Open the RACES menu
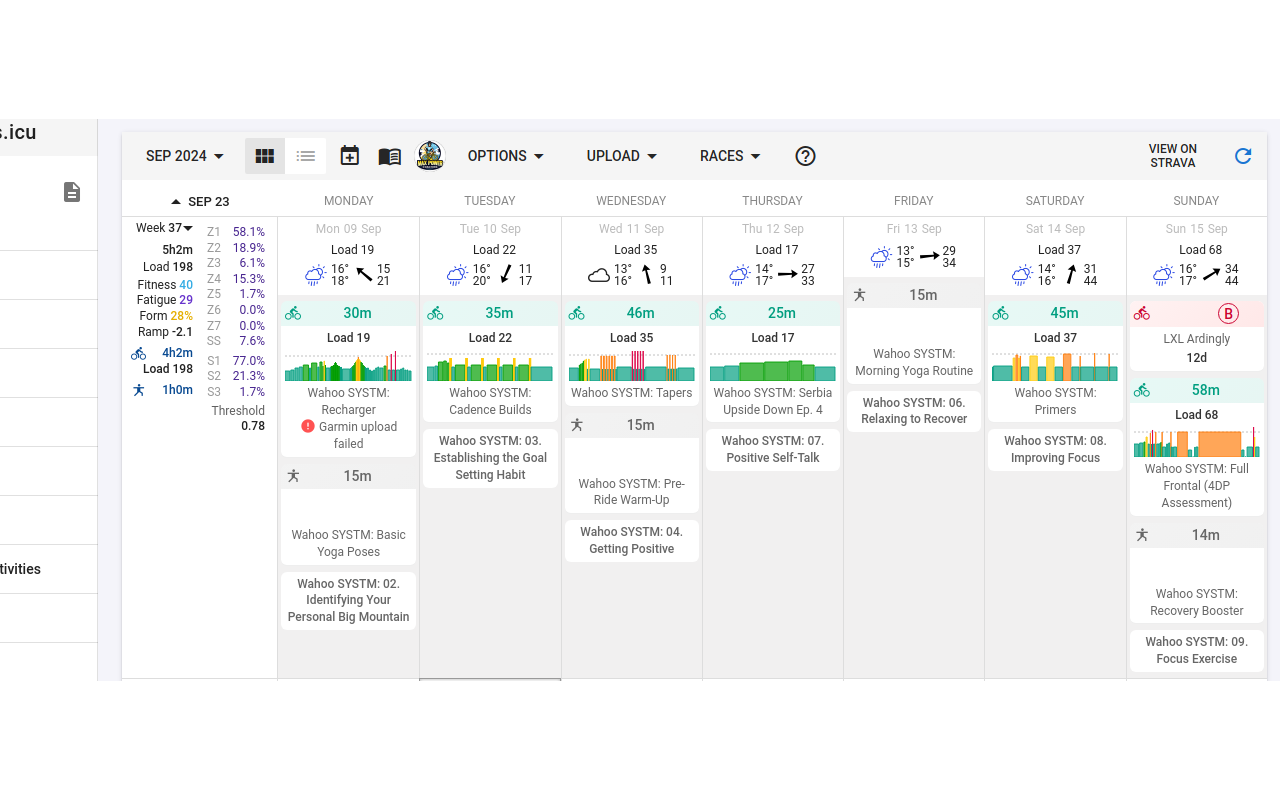Screen dimensions: 1280x800 coord(730,156)
